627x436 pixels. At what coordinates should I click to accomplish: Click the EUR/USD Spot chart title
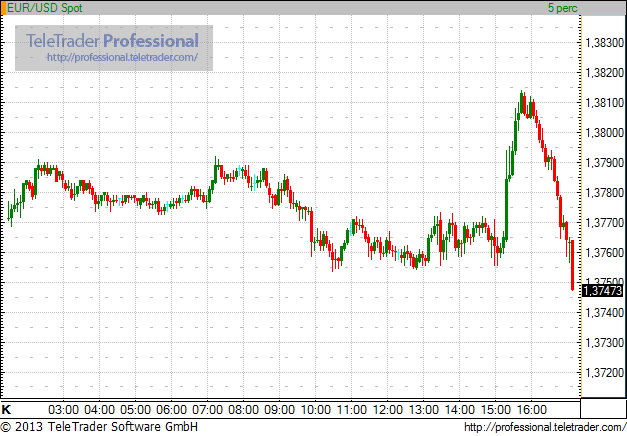click(x=45, y=8)
